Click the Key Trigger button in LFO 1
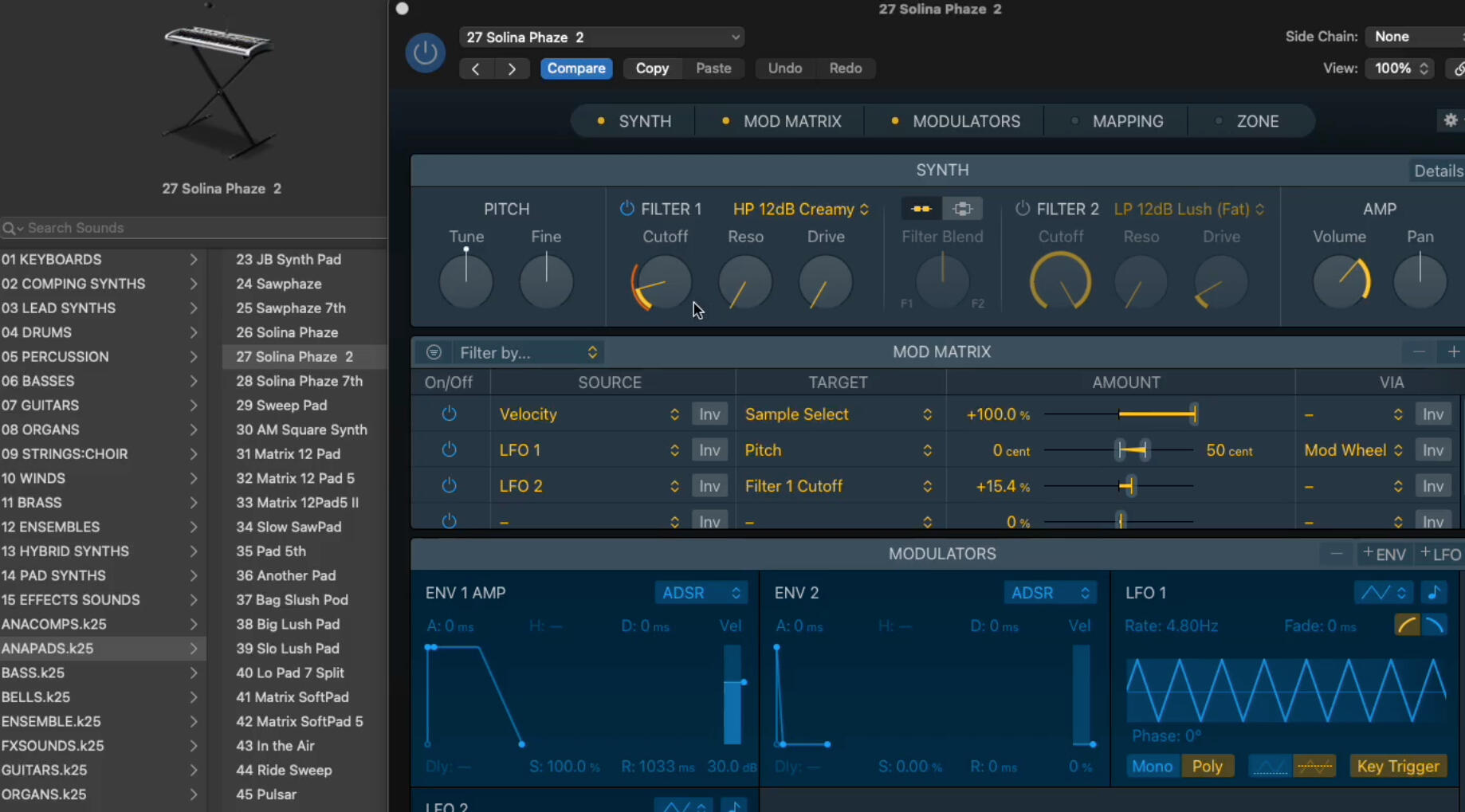 pos(1397,767)
